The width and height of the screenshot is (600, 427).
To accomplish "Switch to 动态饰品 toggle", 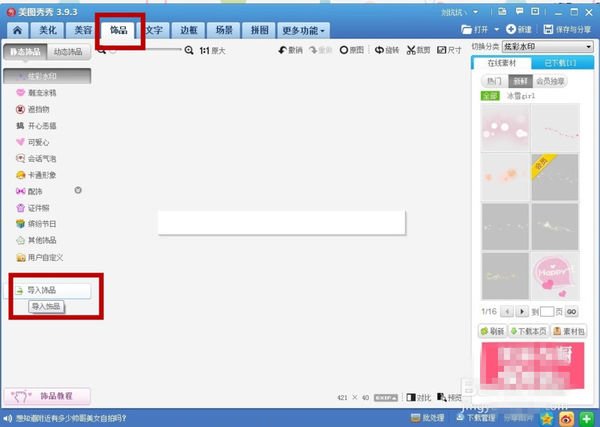I will point(68,51).
